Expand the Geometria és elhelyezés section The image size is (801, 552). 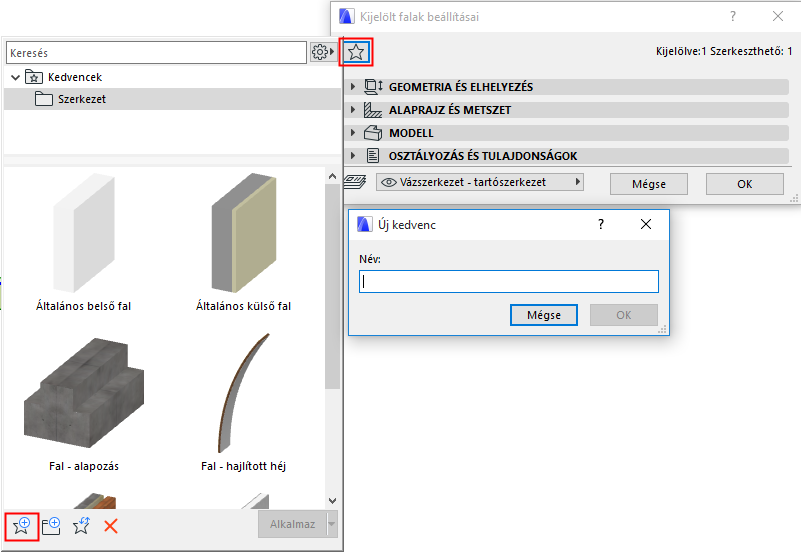click(352, 87)
